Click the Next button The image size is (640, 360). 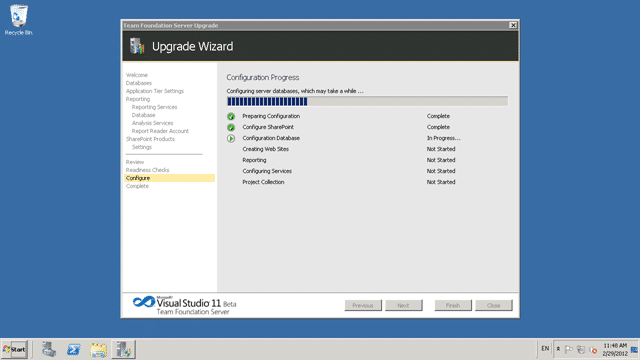pyautogui.click(x=404, y=305)
